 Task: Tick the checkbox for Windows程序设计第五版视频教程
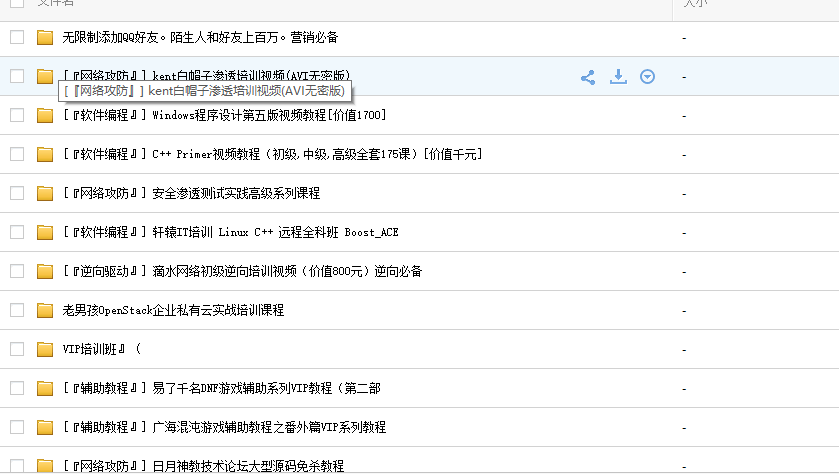[17, 115]
